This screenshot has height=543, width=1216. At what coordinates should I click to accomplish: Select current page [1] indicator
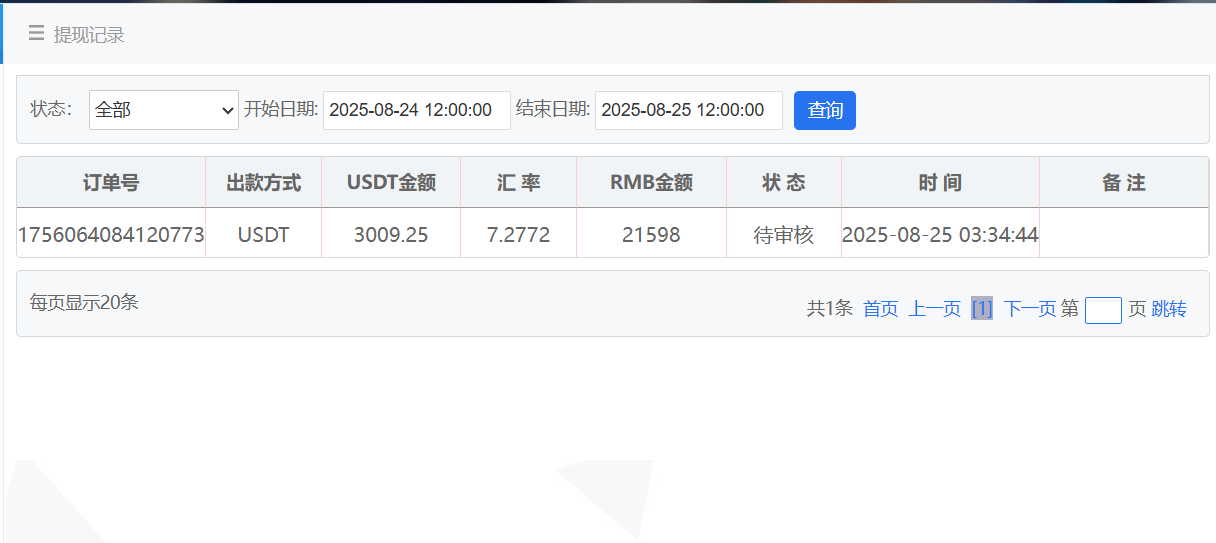click(982, 309)
